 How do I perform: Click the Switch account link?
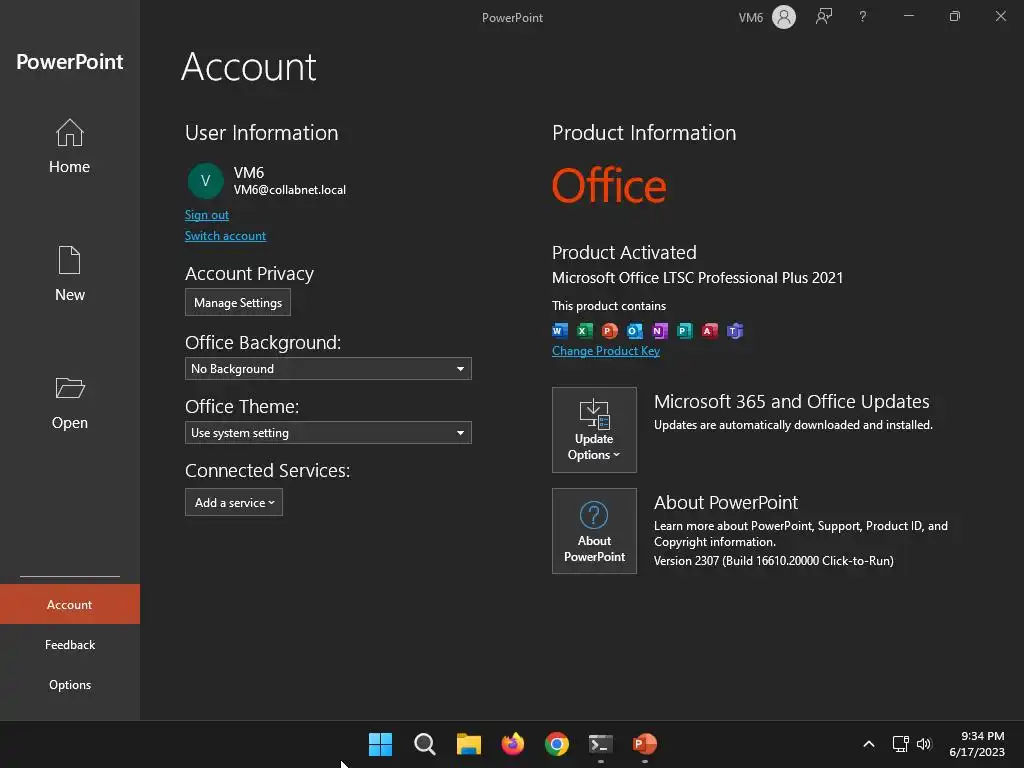pyautogui.click(x=225, y=236)
